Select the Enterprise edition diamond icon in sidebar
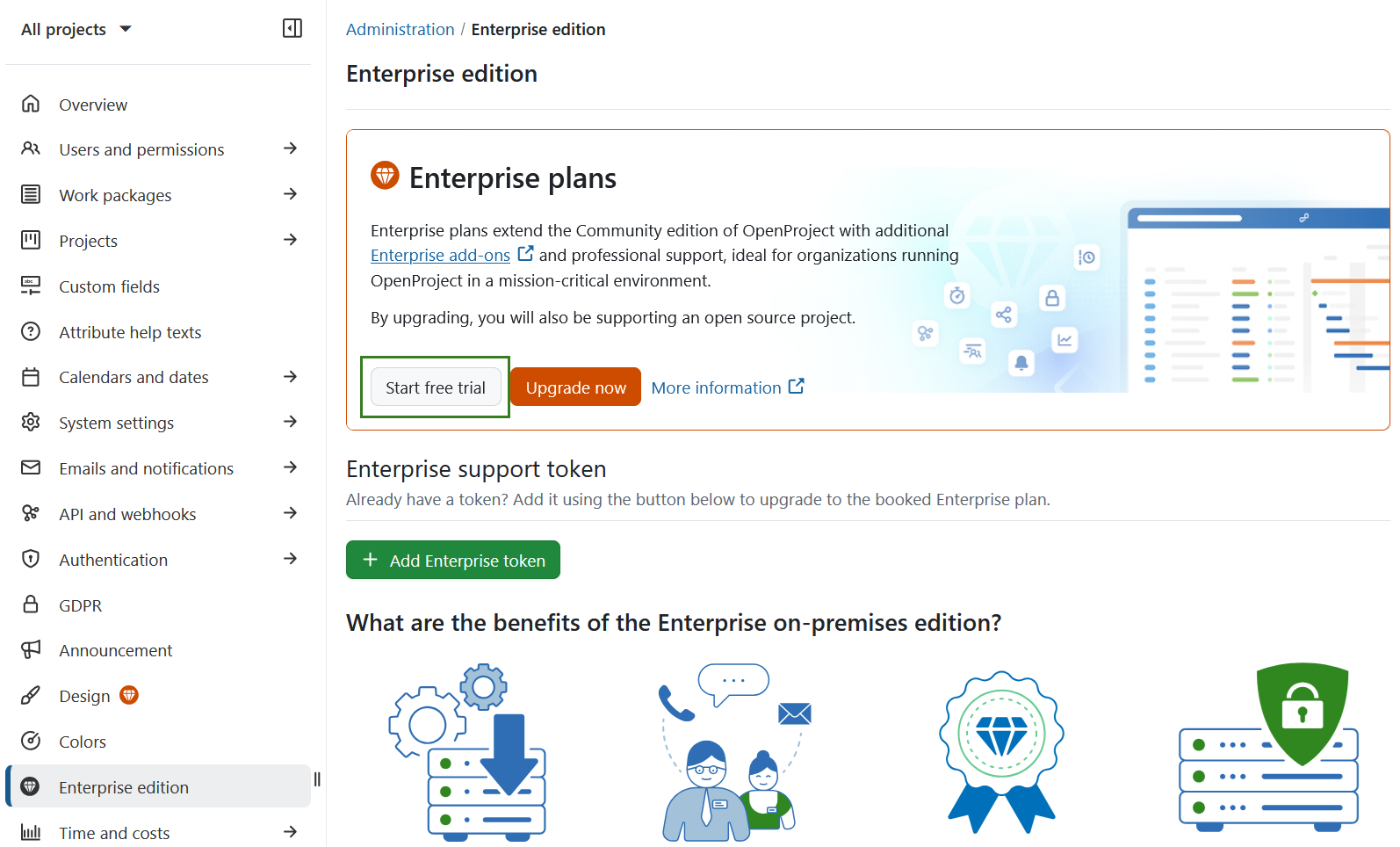Screen dimensions: 1400x847 31,786
